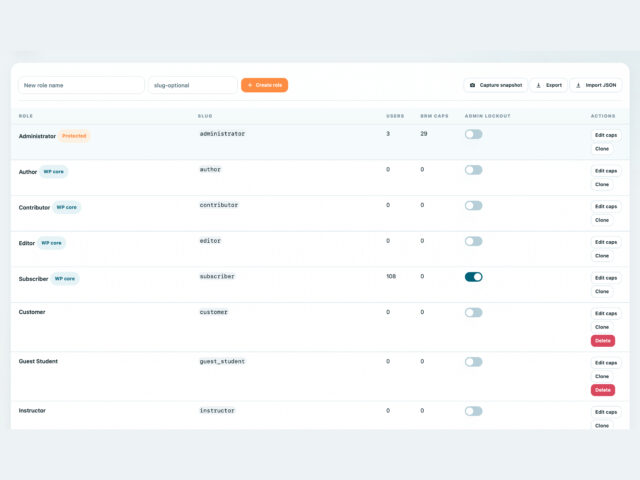Click the Instructor role name
Screen dimensions: 640x480
pyautogui.click(x=32, y=411)
